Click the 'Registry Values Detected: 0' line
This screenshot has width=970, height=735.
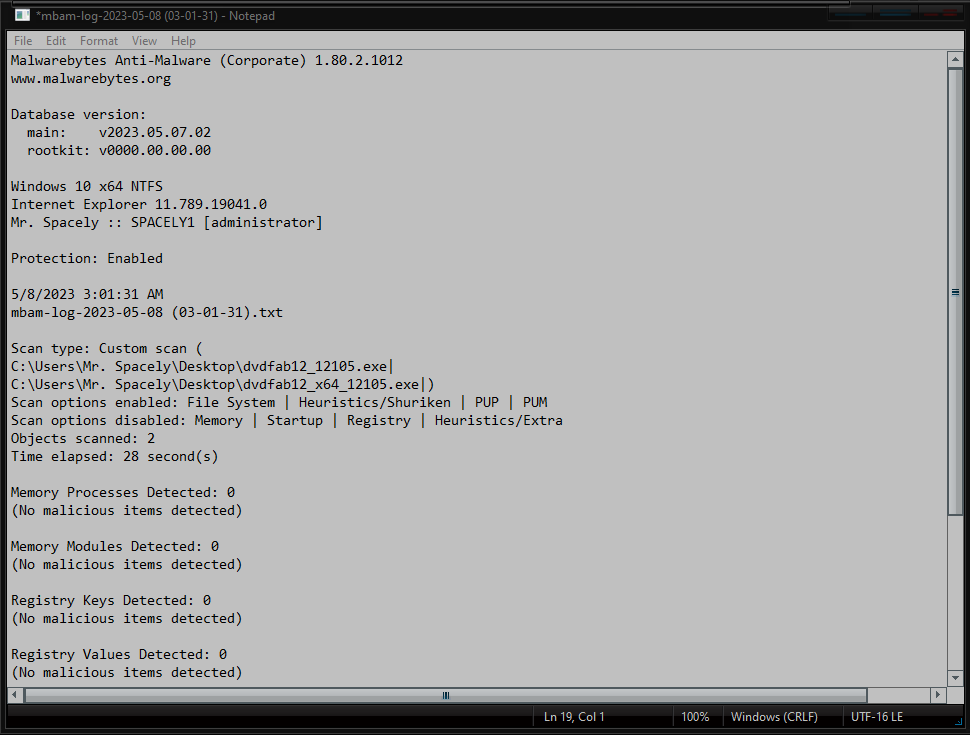tap(119, 655)
